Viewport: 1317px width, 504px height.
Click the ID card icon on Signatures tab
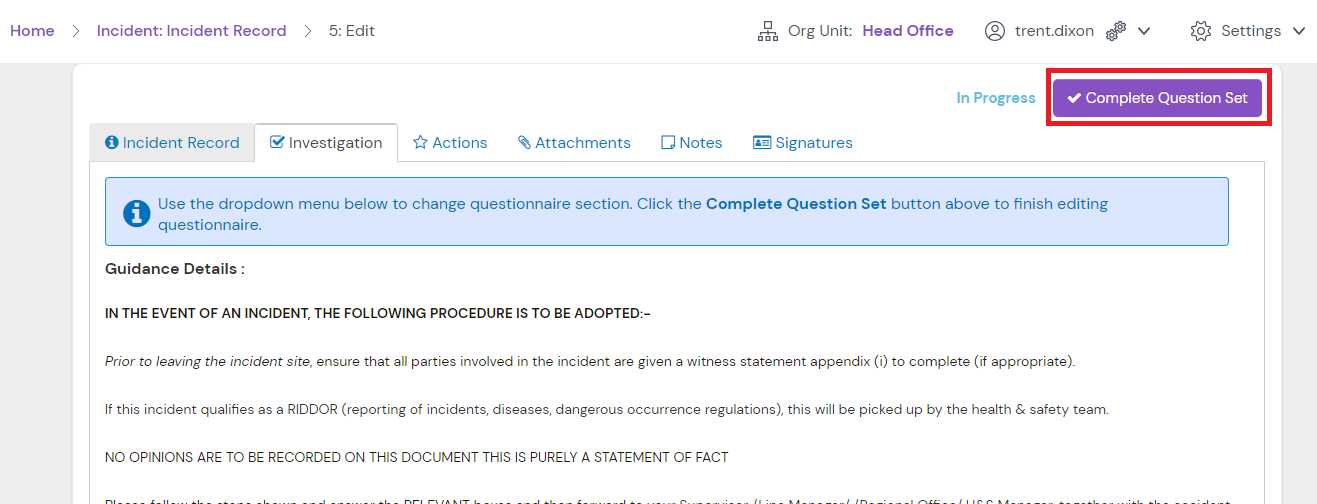(x=762, y=143)
